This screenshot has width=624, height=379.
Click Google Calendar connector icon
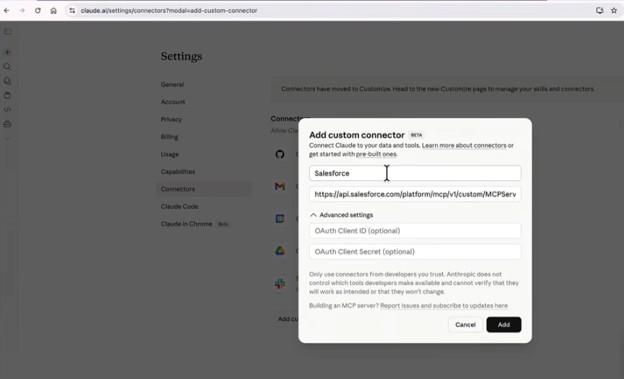[280, 219]
